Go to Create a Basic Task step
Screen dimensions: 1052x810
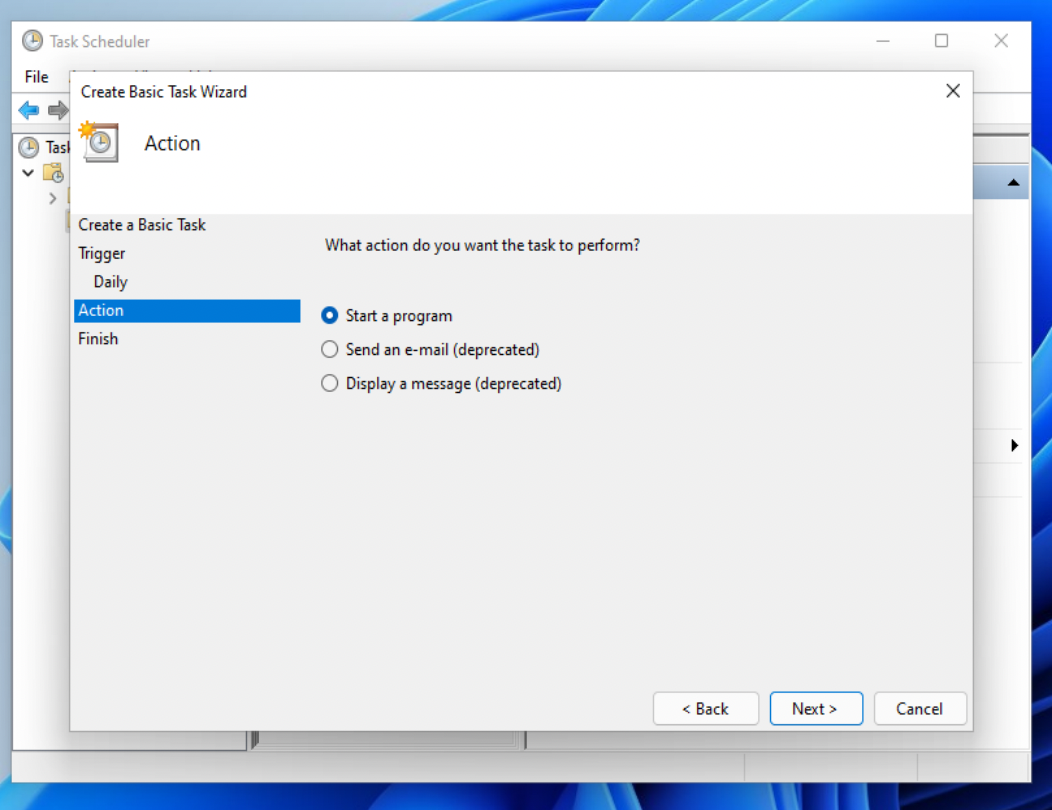pos(142,225)
